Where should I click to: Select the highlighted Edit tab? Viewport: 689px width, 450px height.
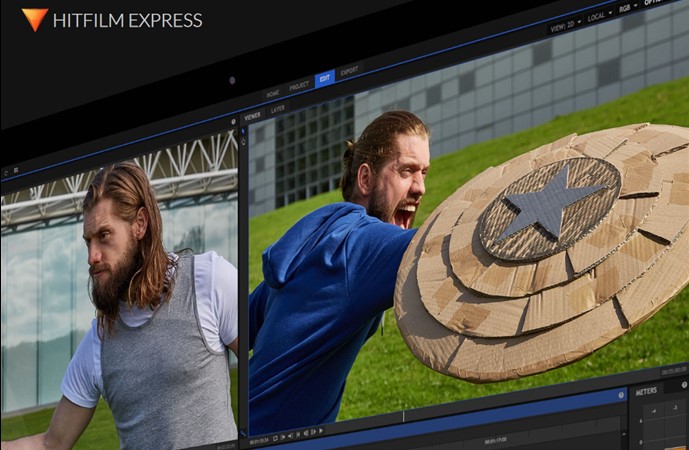pyautogui.click(x=324, y=79)
